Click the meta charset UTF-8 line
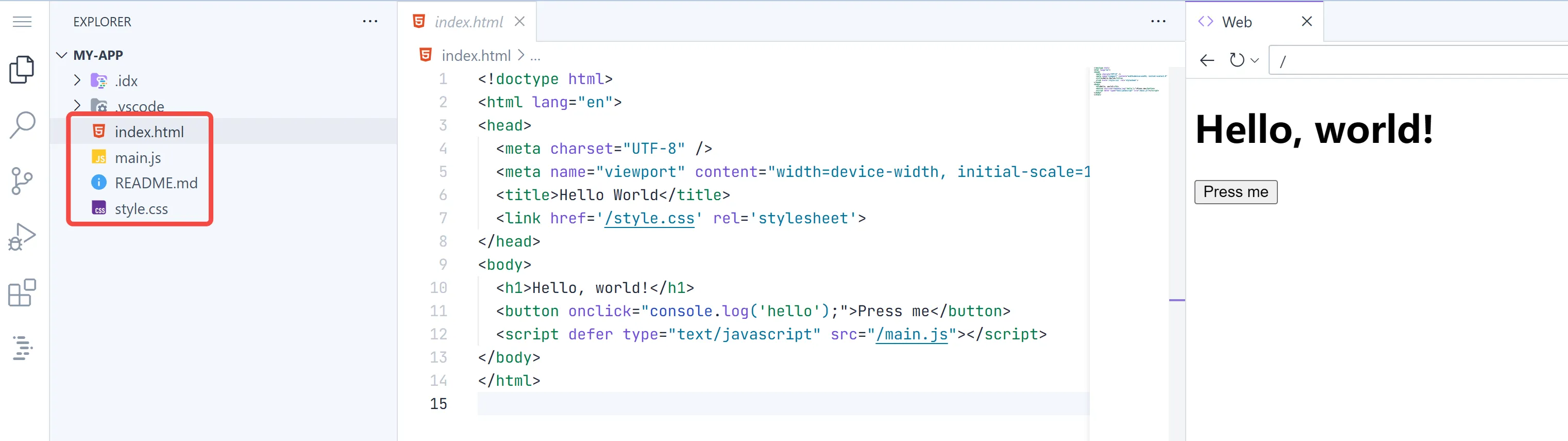The height and width of the screenshot is (441, 1568). coord(604,149)
